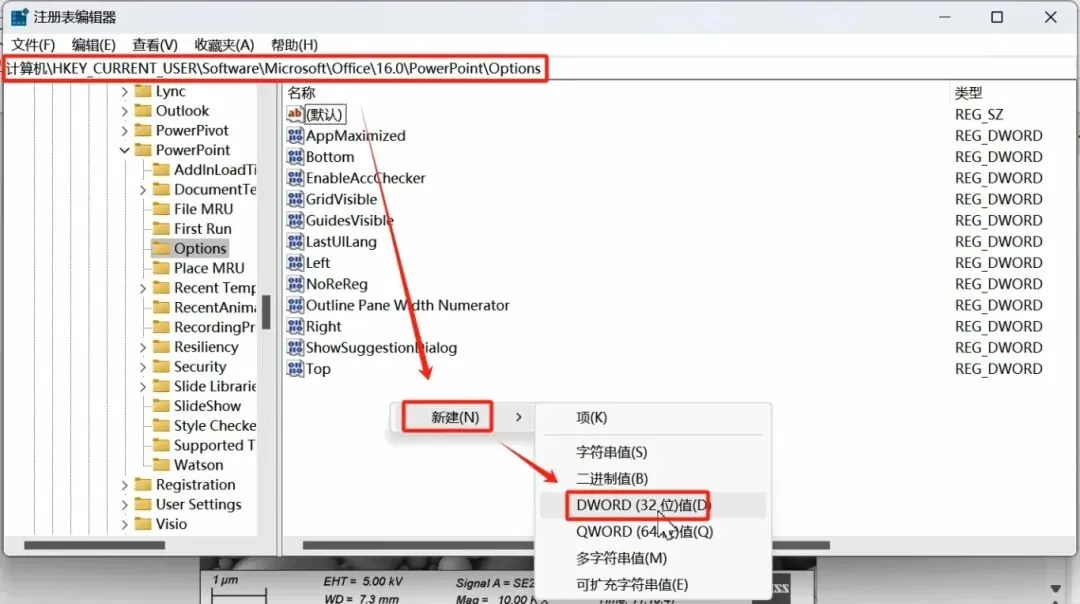Click the values pane horizontal scrollbar
The width and height of the screenshot is (1080, 604).
pos(566,545)
